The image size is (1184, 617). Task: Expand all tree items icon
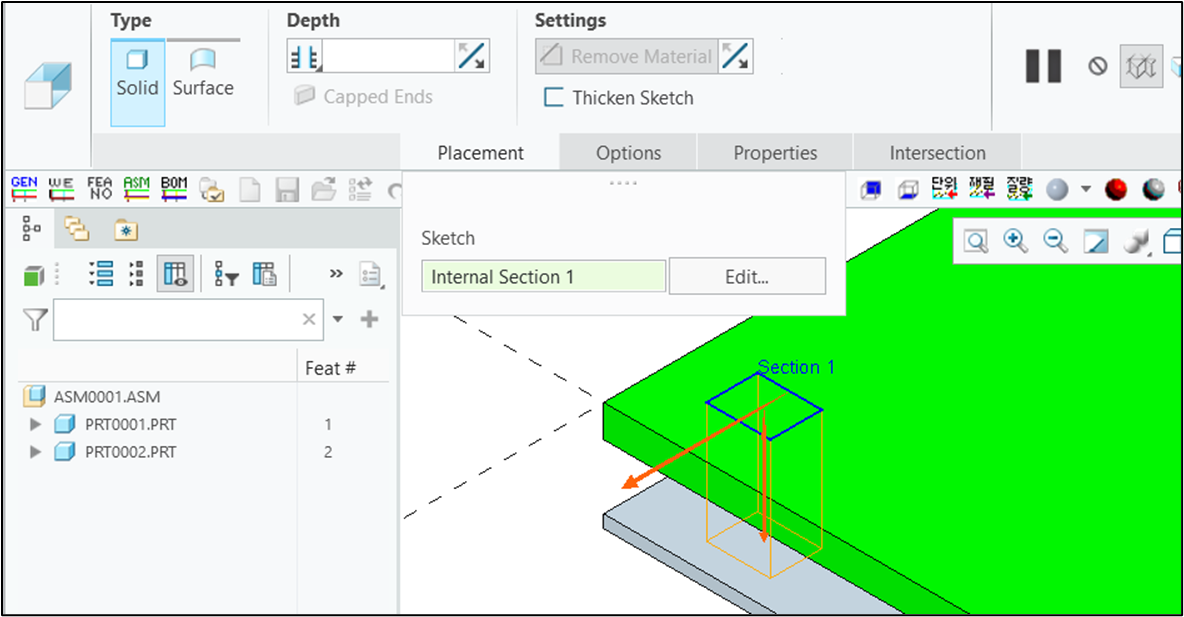coord(100,273)
